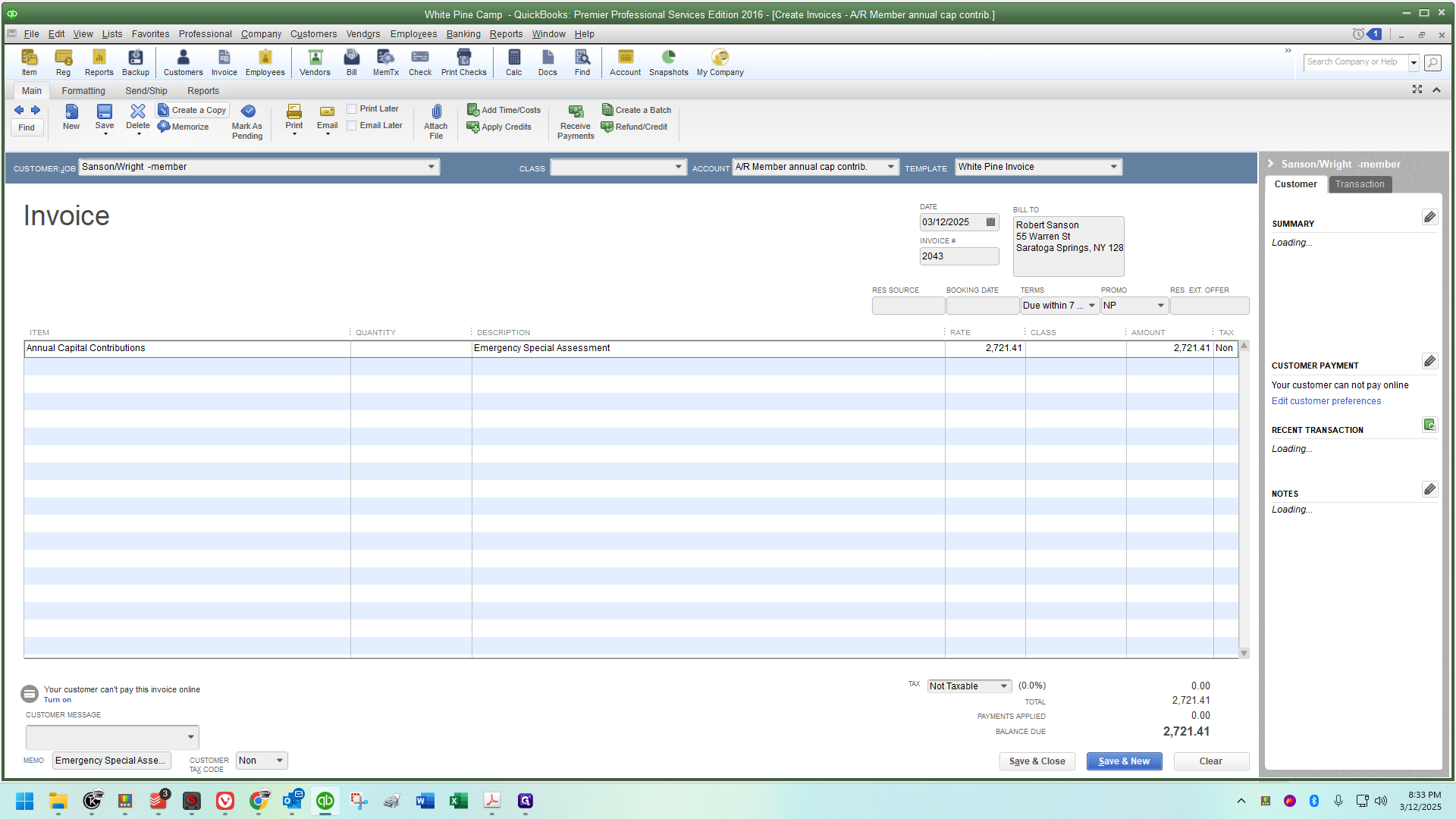The width and height of the screenshot is (1456, 819).
Task: Switch to the Formatting tab
Action: point(83,91)
